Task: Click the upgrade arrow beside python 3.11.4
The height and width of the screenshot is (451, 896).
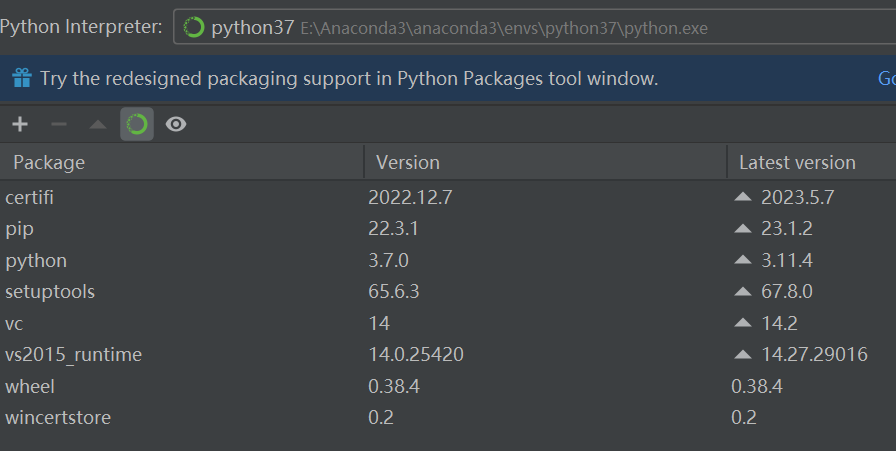Action: tap(742, 260)
